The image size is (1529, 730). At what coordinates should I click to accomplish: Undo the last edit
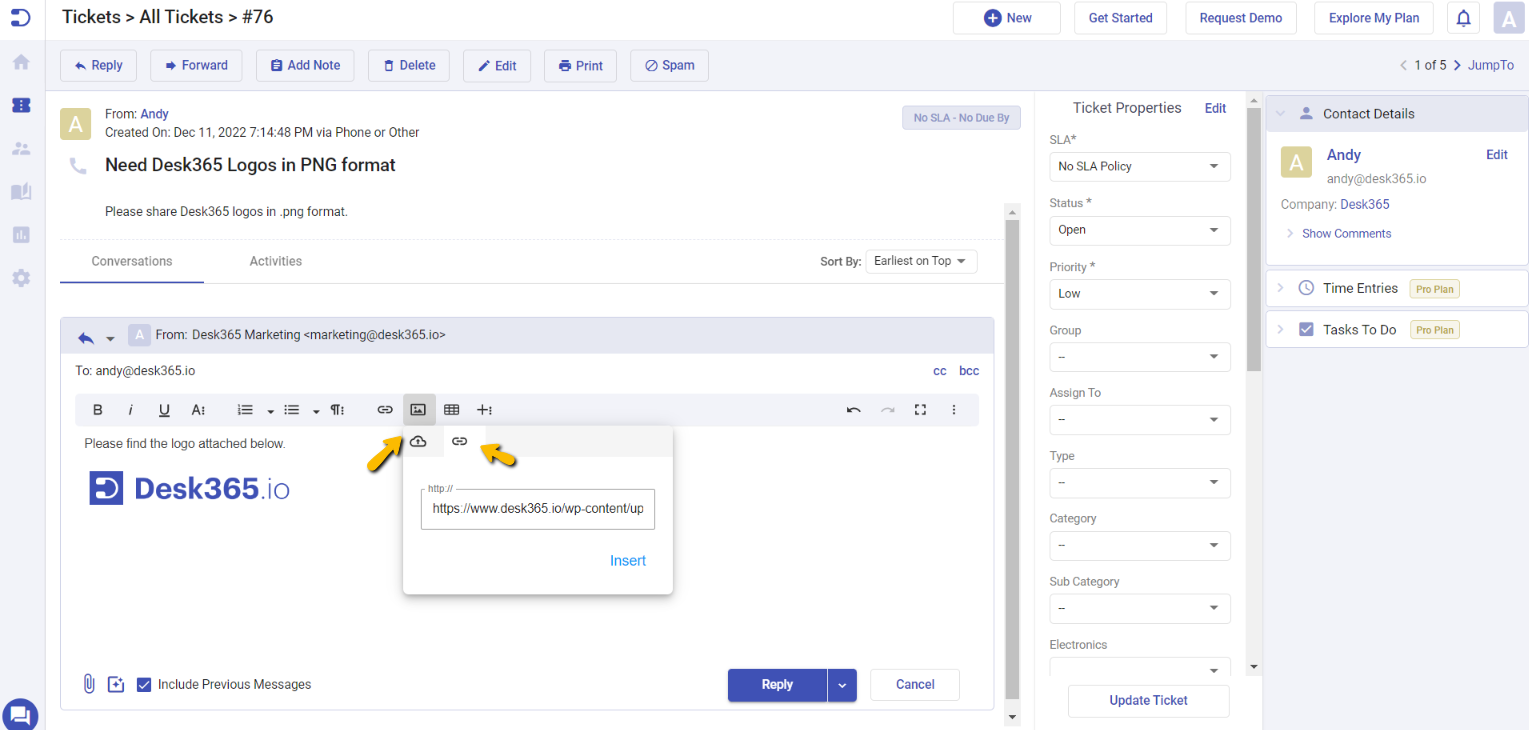coord(853,410)
